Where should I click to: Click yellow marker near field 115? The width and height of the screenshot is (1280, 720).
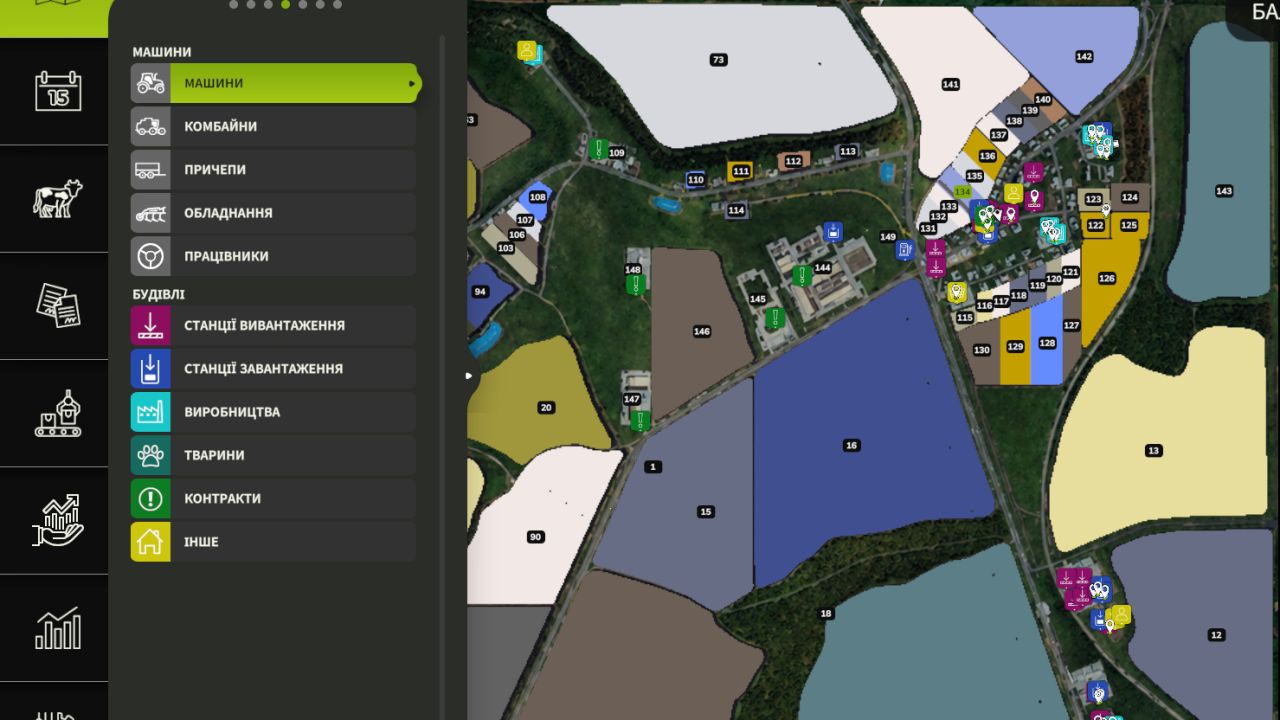click(x=957, y=292)
